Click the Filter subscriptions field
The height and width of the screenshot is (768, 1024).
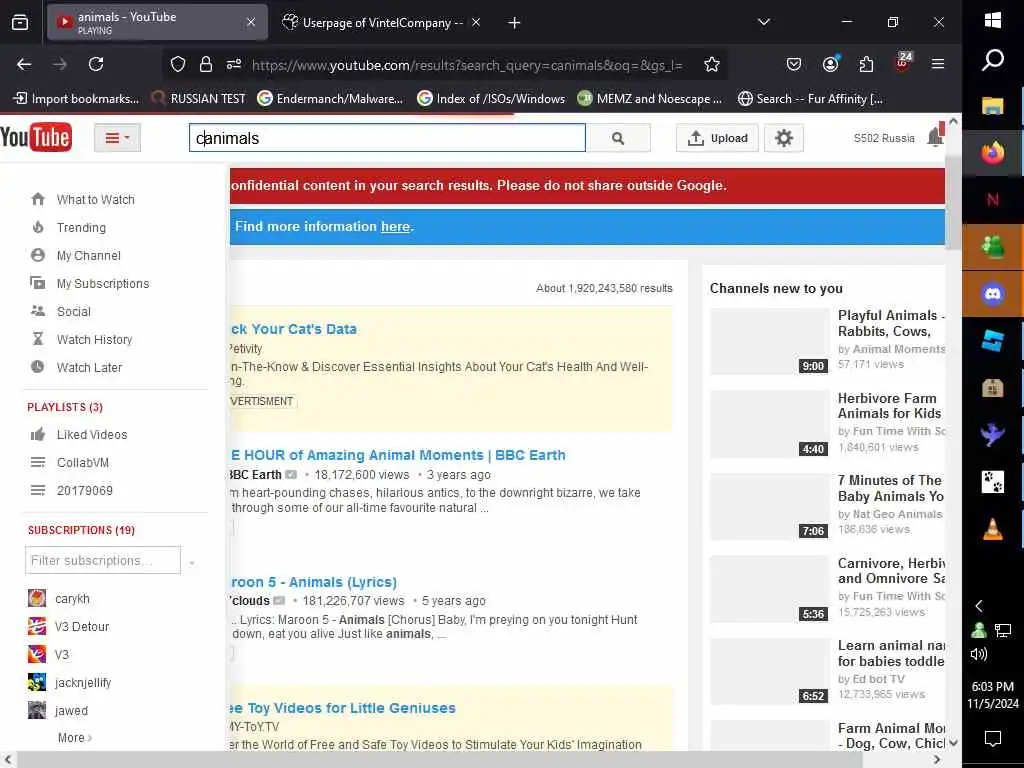click(x=103, y=560)
